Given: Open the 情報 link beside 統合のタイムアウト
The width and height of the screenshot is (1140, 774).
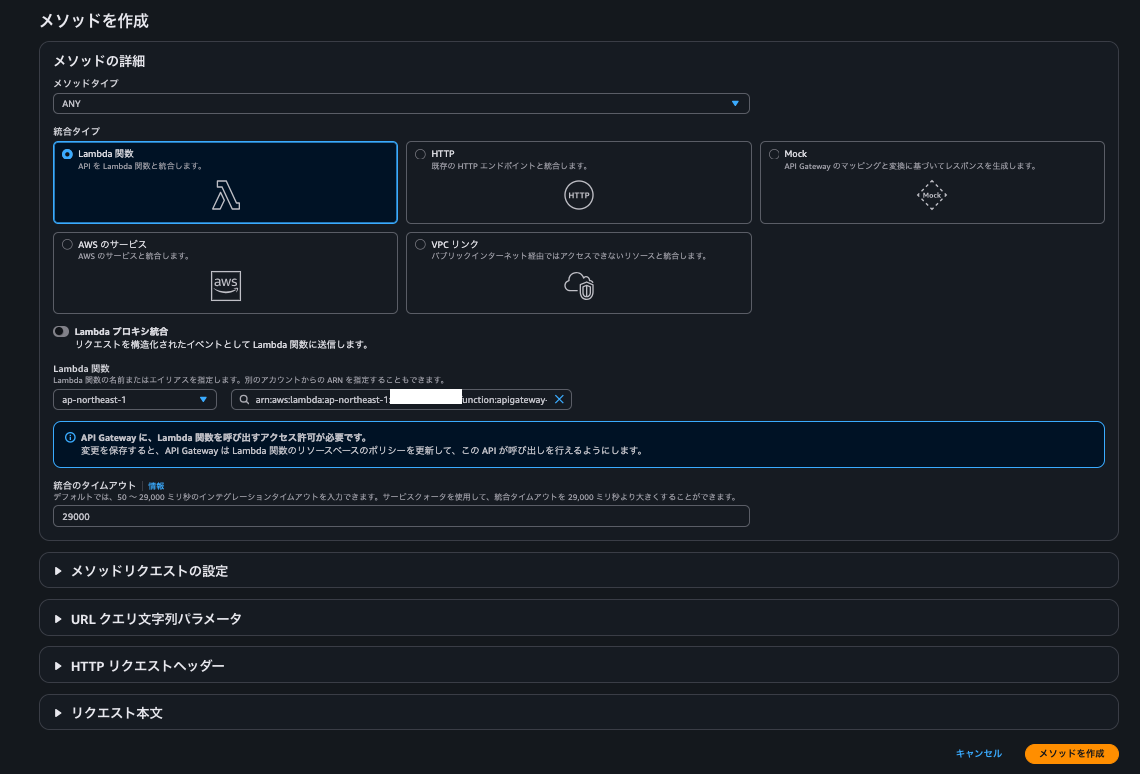Looking at the screenshot, I should tap(156, 486).
